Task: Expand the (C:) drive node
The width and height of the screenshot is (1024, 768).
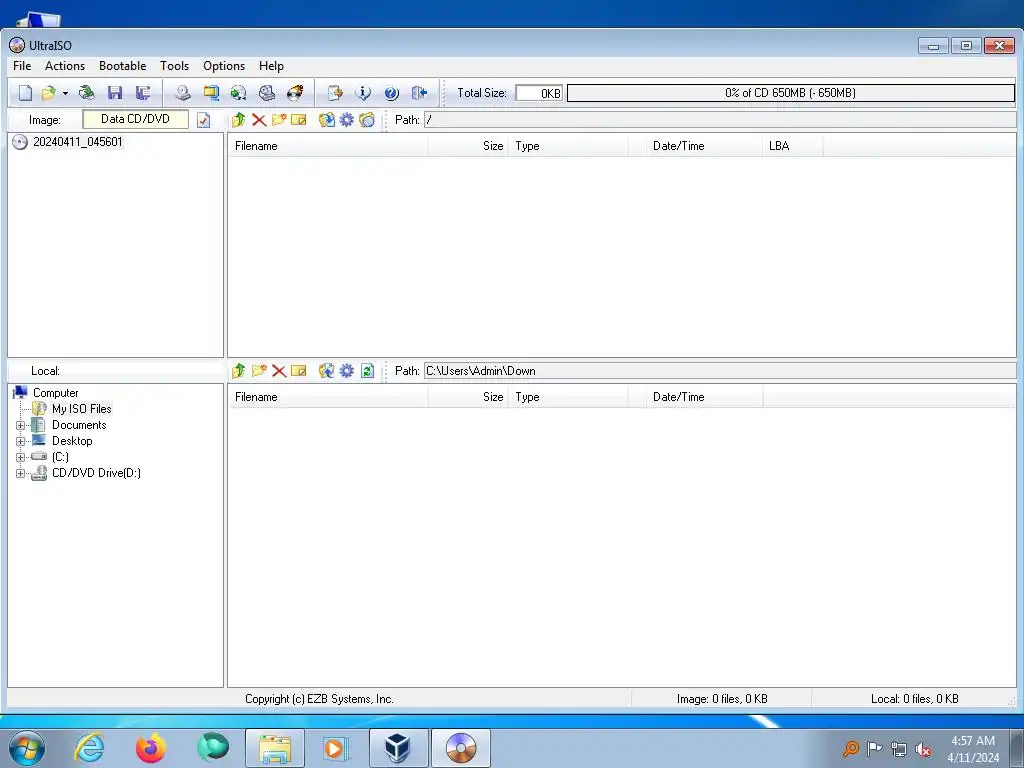Action: [20, 457]
